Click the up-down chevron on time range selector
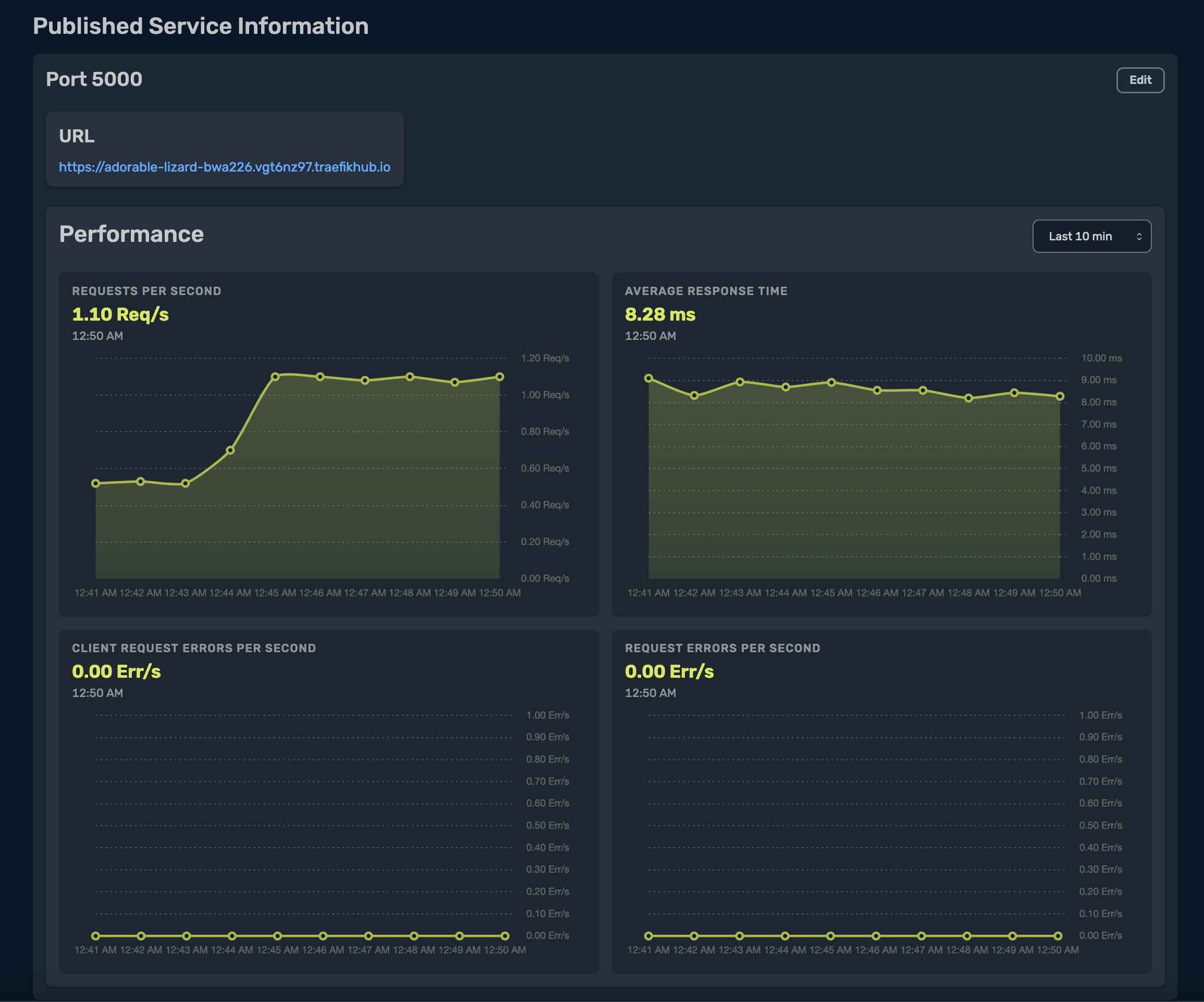The image size is (1204, 1002). click(1139, 236)
